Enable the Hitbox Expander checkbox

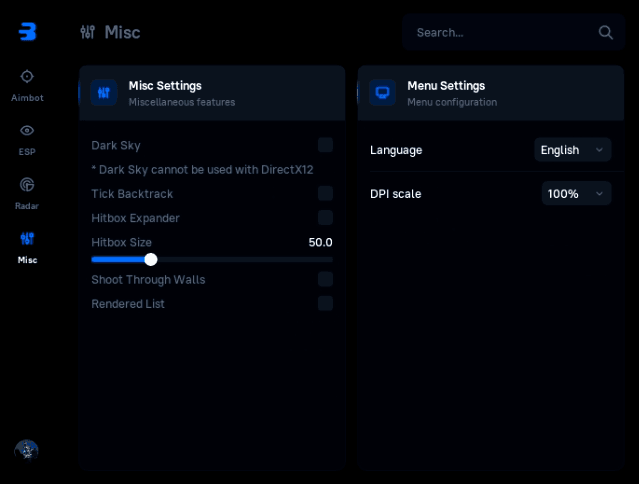pos(325,217)
